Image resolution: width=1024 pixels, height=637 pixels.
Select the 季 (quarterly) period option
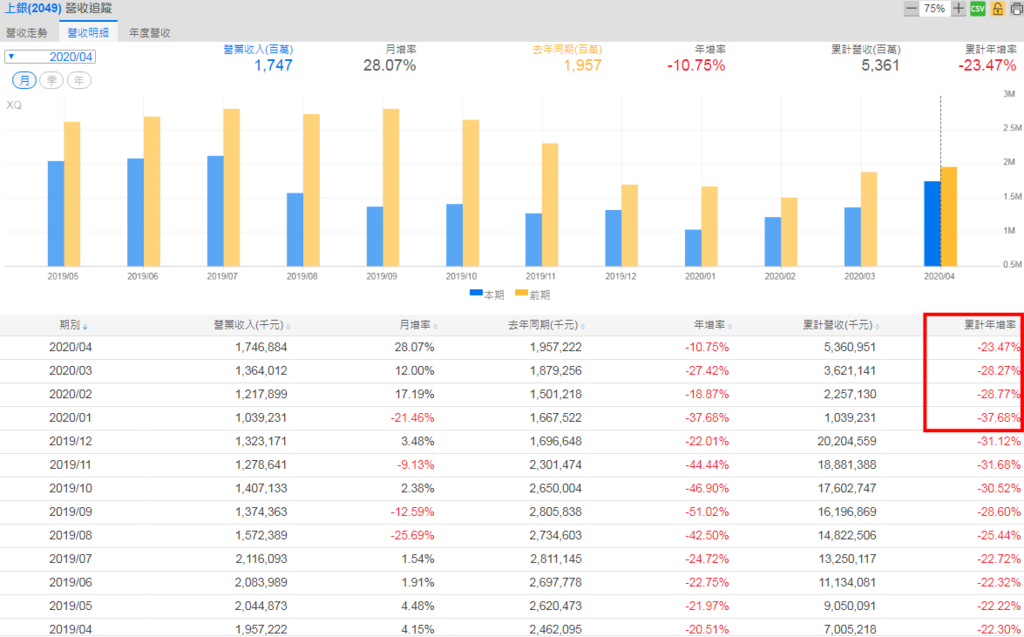coord(52,80)
